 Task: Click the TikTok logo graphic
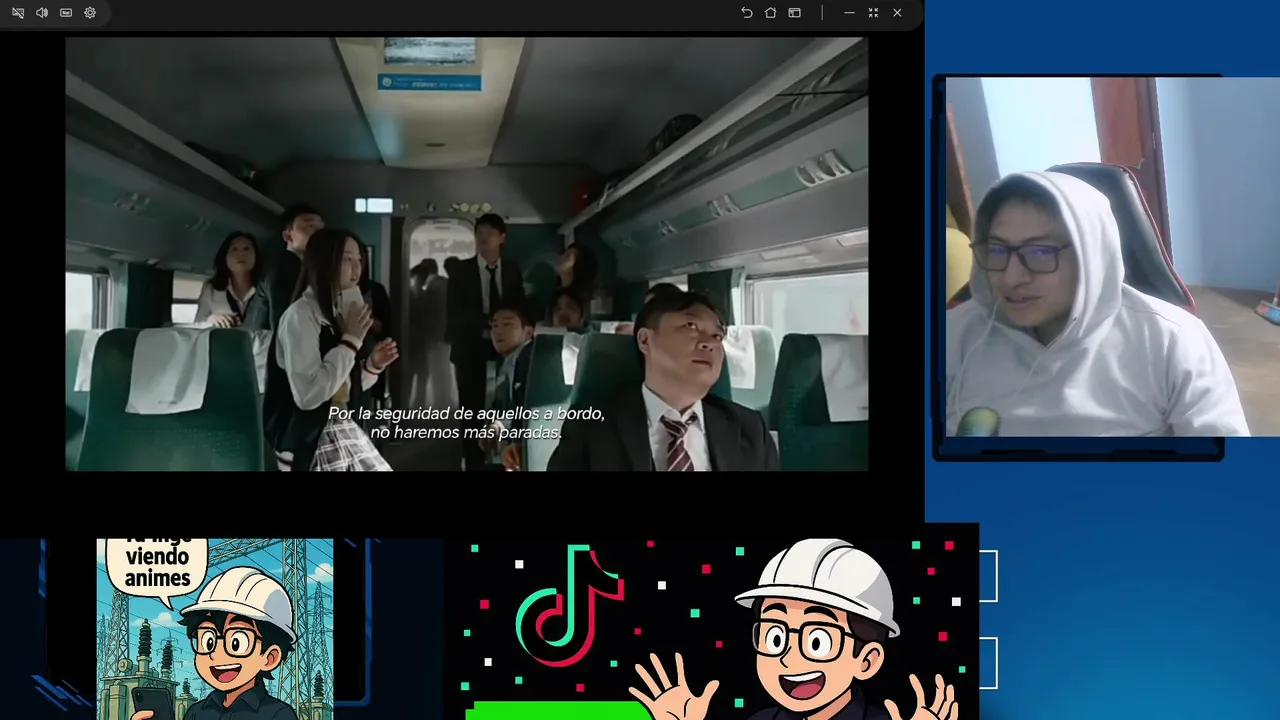click(x=569, y=605)
